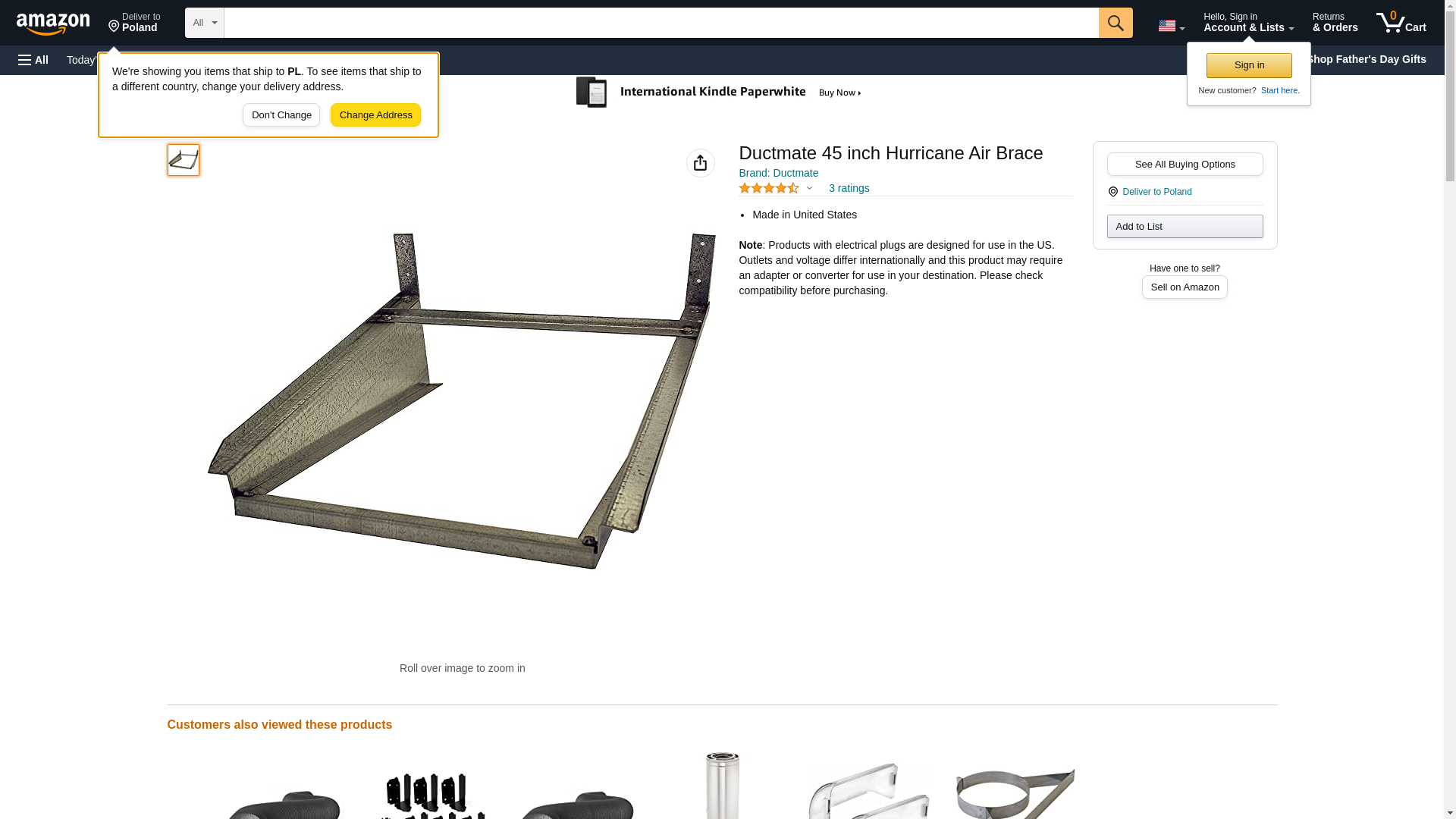Click into the search input field

click(661, 23)
